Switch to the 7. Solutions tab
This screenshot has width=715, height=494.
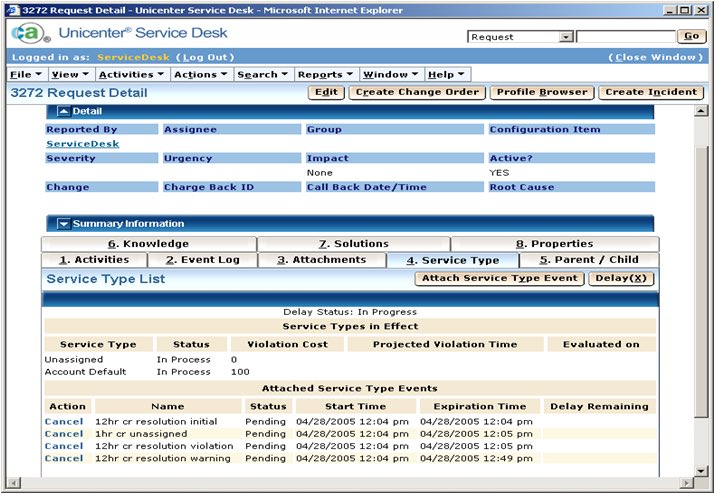(354, 244)
